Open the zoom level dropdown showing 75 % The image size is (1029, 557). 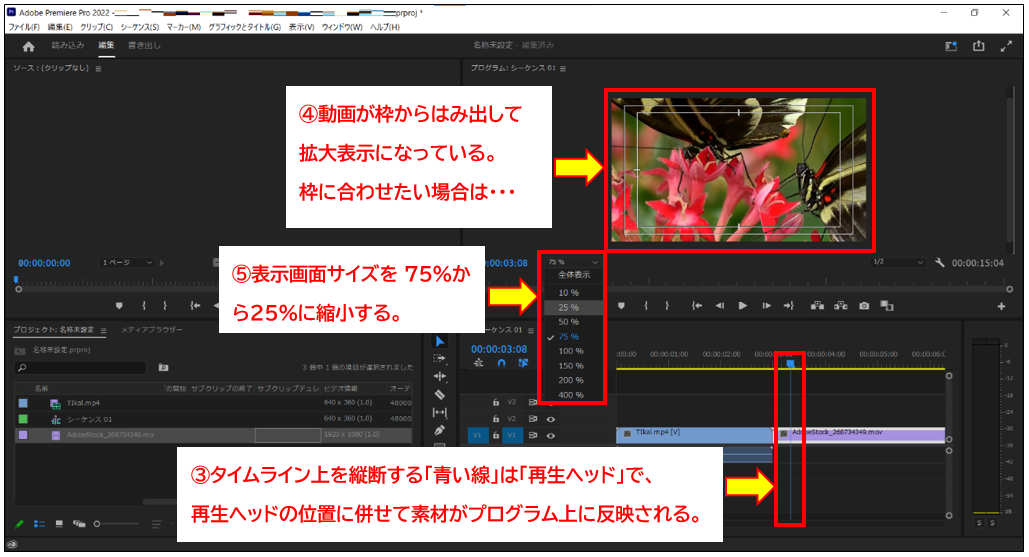[x=573, y=262]
